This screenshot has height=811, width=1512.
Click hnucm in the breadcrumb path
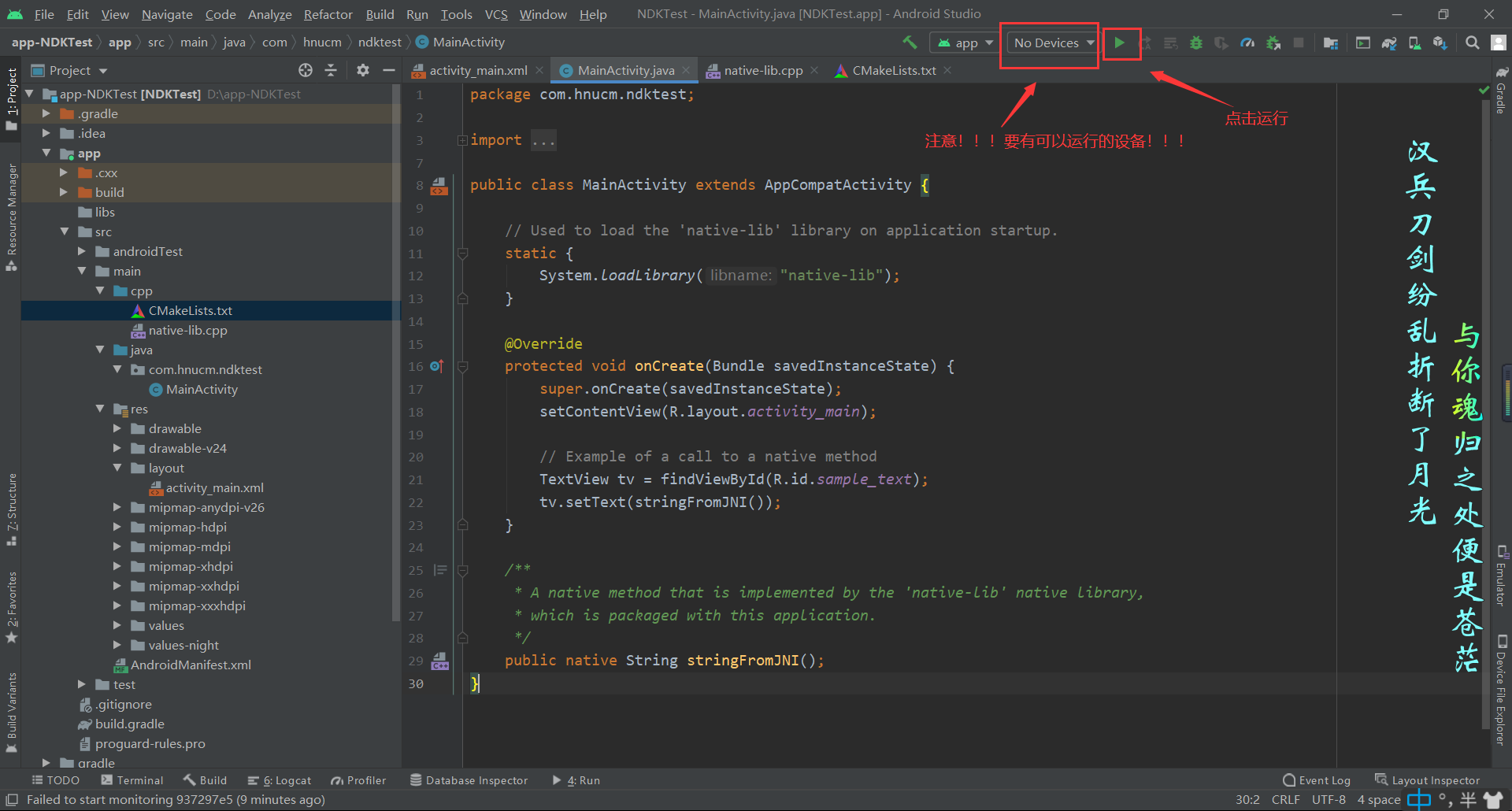(x=322, y=43)
